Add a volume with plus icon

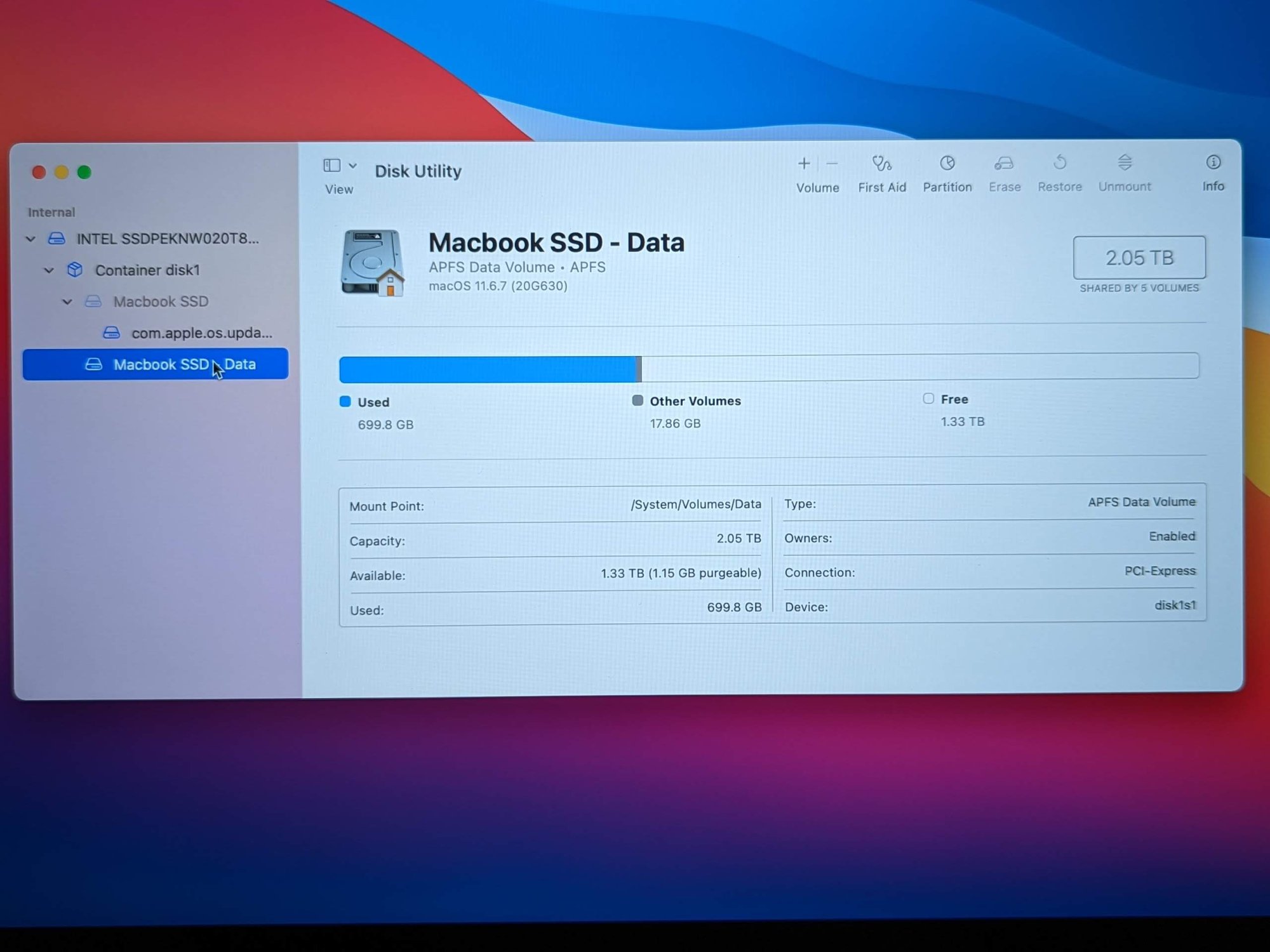pyautogui.click(x=803, y=164)
